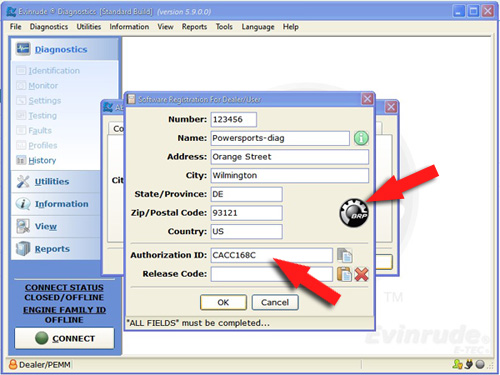Open the Help menu
Image resolution: width=500 pixels, height=375 pixels.
pyautogui.click(x=291, y=27)
